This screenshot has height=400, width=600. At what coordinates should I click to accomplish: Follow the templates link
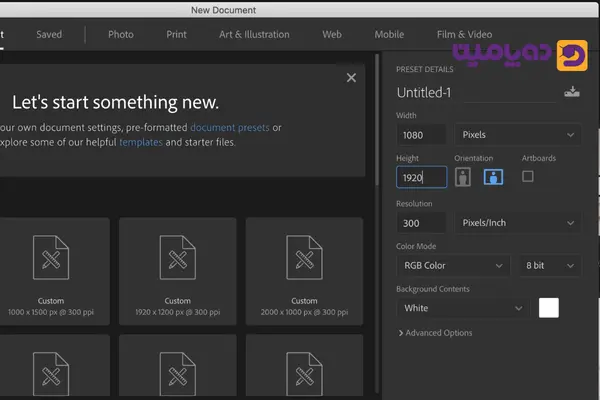(x=140, y=142)
